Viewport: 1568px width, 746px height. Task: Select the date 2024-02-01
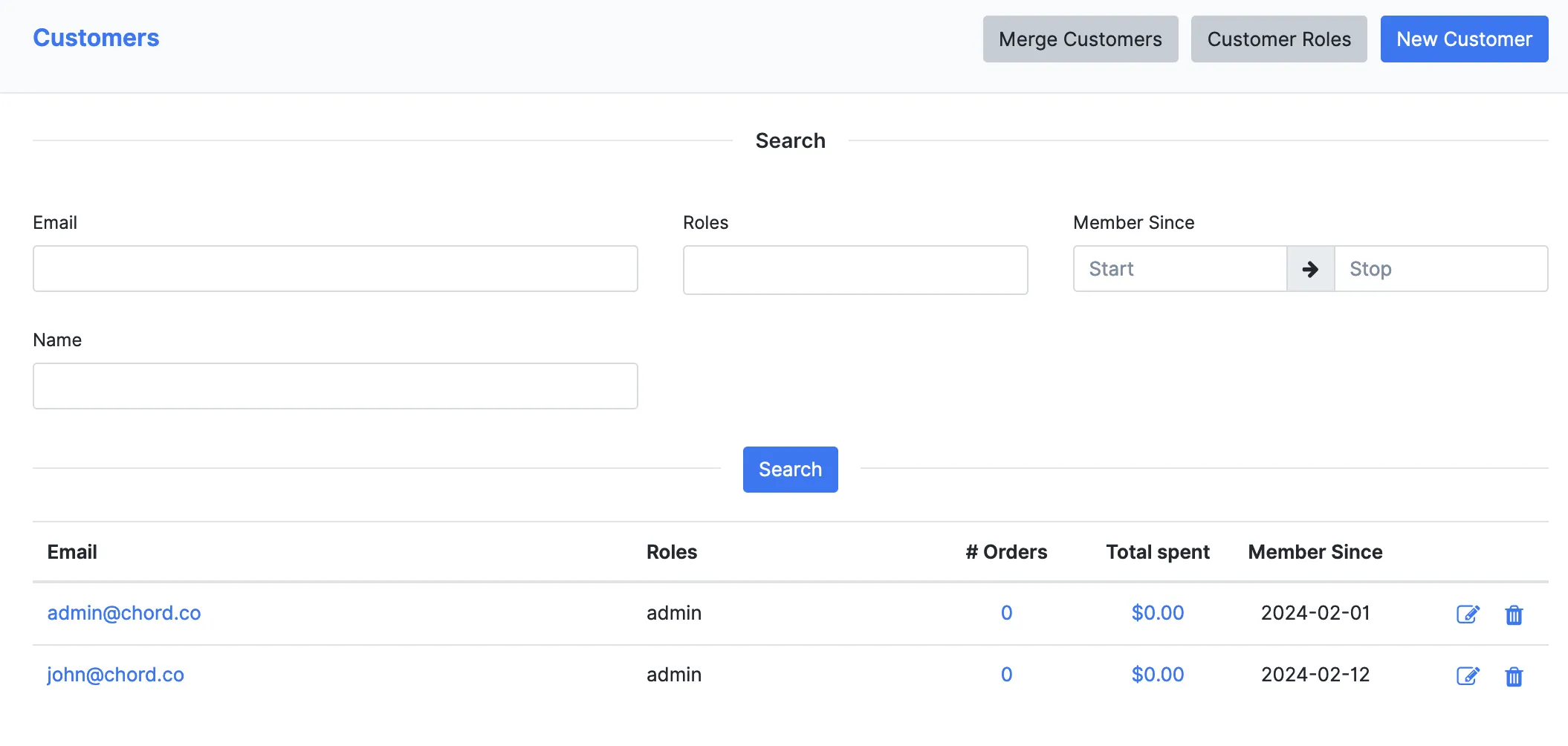1315,613
